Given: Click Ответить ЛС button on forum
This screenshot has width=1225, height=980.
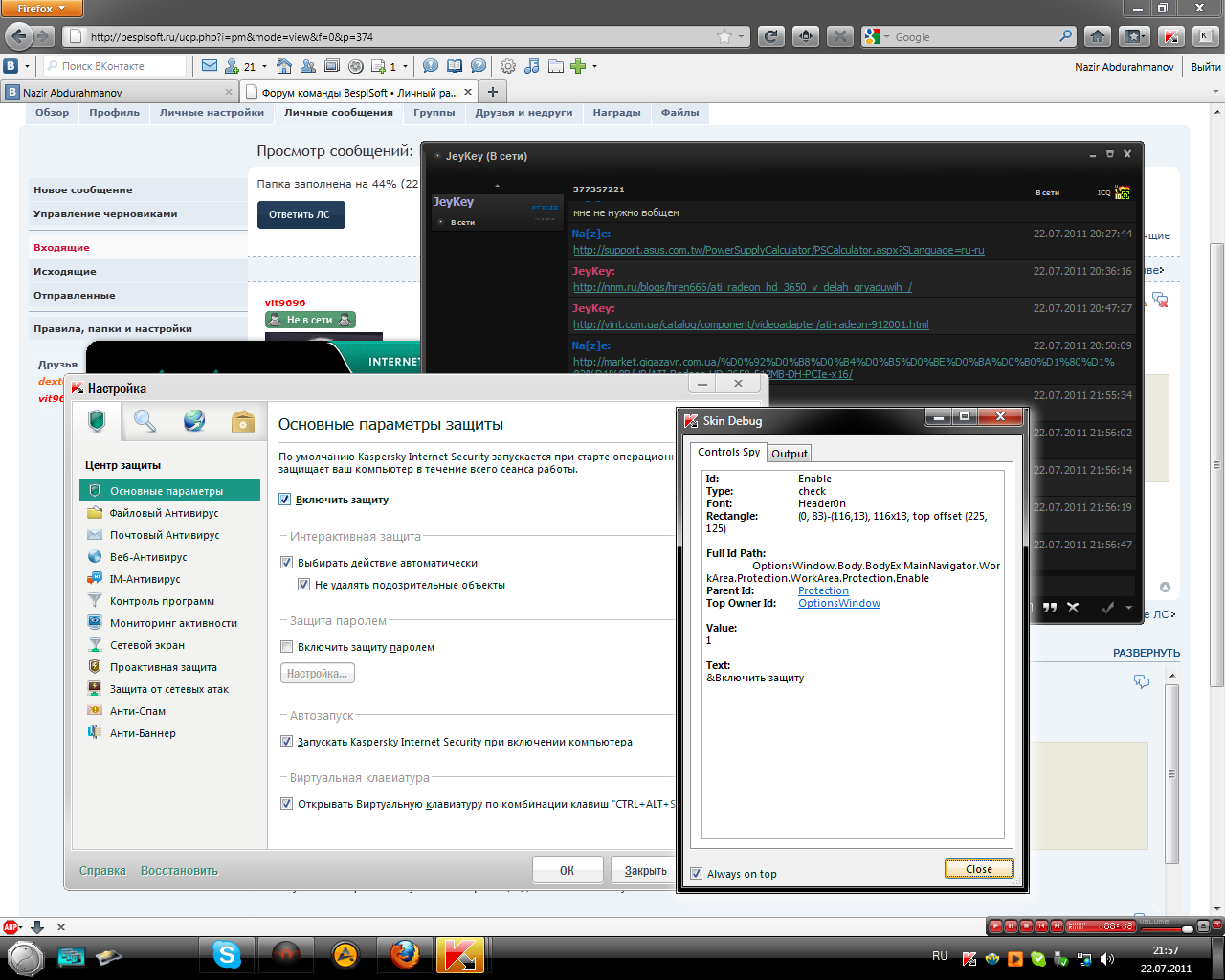Looking at the screenshot, I should pos(301,214).
